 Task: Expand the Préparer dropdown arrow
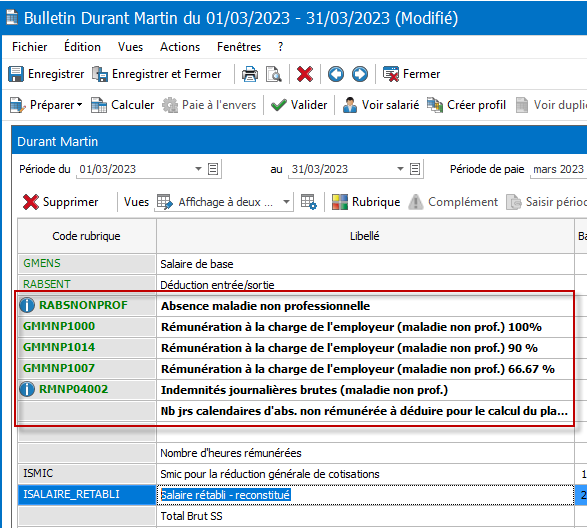click(x=79, y=105)
